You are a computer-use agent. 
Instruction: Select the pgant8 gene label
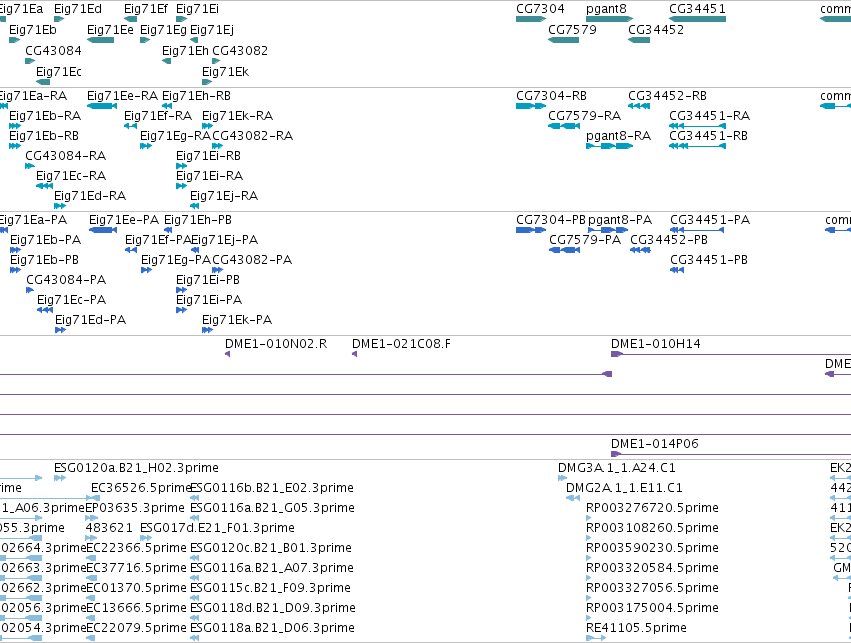tap(606, 9)
